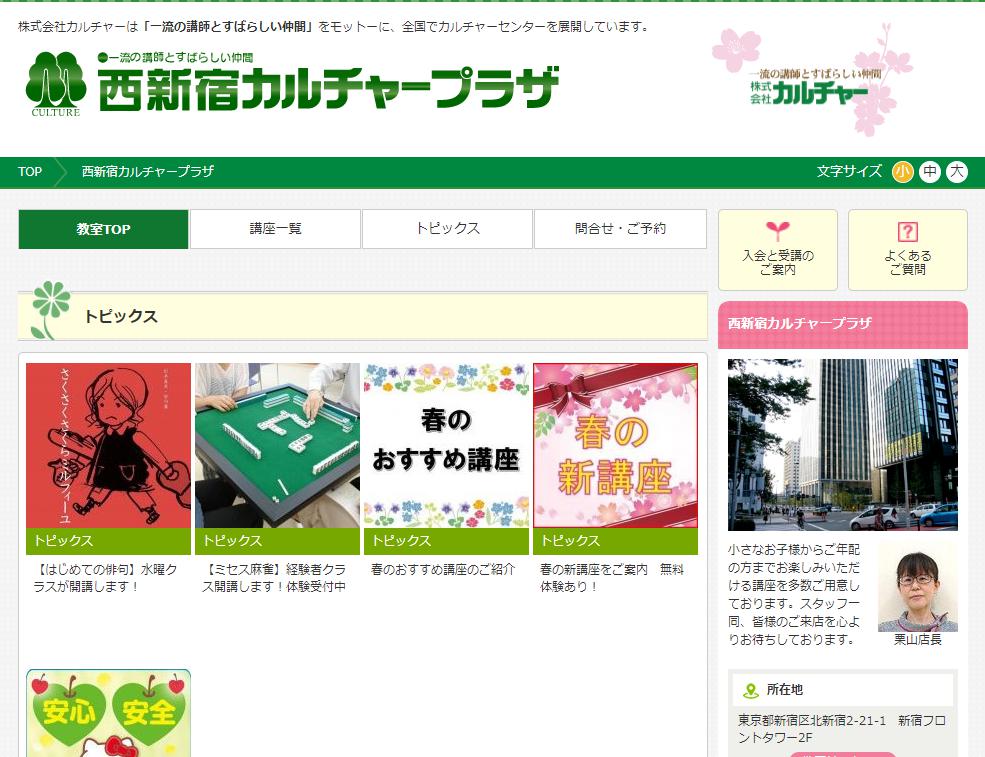Click the location pin icon beside 所在地
Screen dimensions: 985x757
tap(751, 690)
